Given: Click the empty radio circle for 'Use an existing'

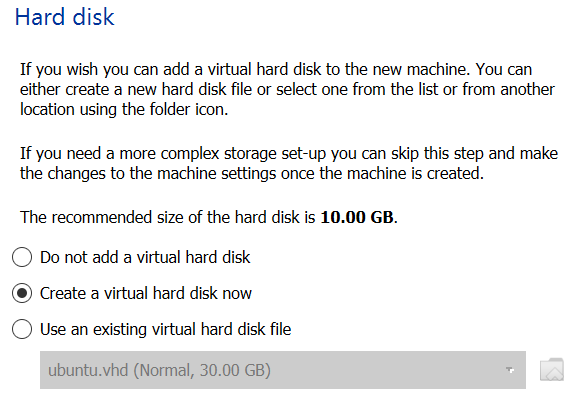Looking at the screenshot, I should [22, 329].
